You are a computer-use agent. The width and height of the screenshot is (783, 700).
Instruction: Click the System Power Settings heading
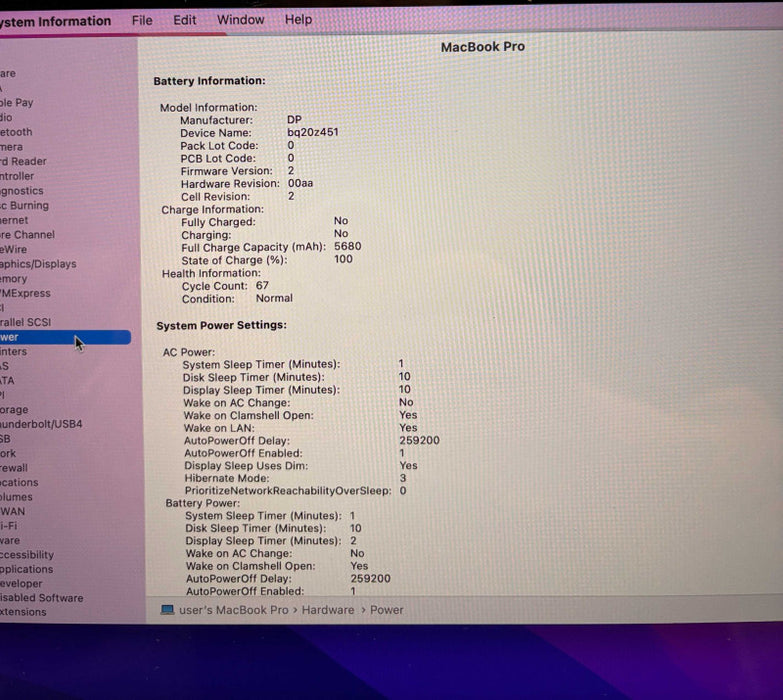222,326
